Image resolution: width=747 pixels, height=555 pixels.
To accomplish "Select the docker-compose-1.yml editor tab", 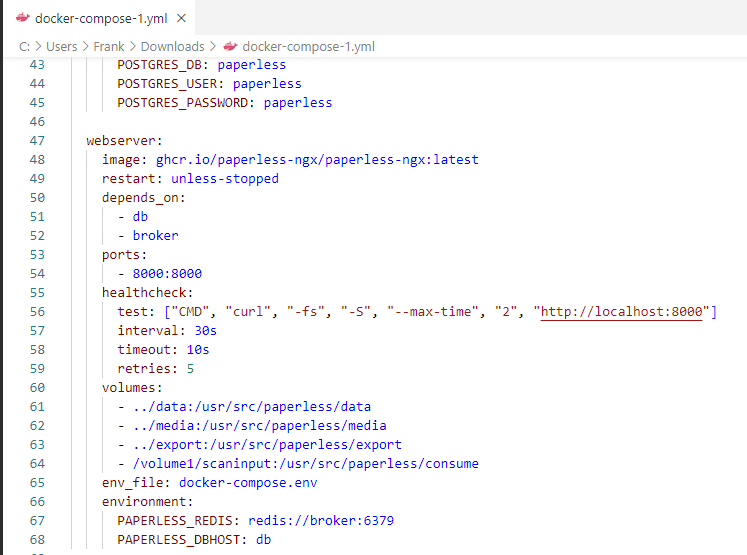I will (x=100, y=18).
